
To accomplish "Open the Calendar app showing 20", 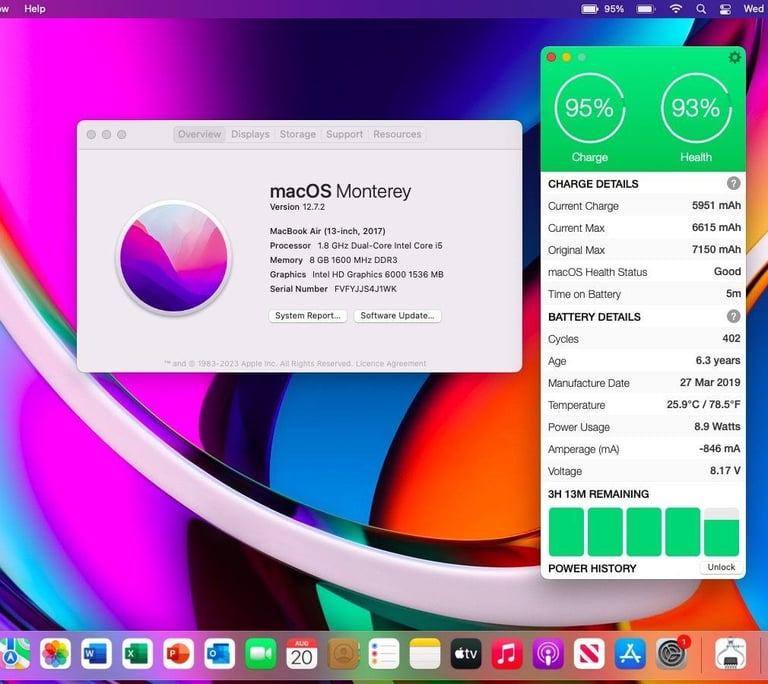I will pos(302,654).
